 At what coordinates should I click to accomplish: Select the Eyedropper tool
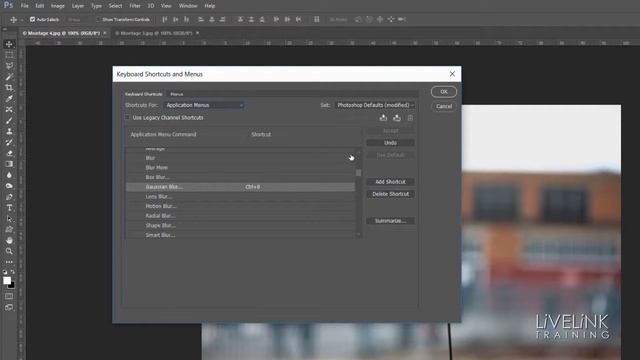coord(9,99)
